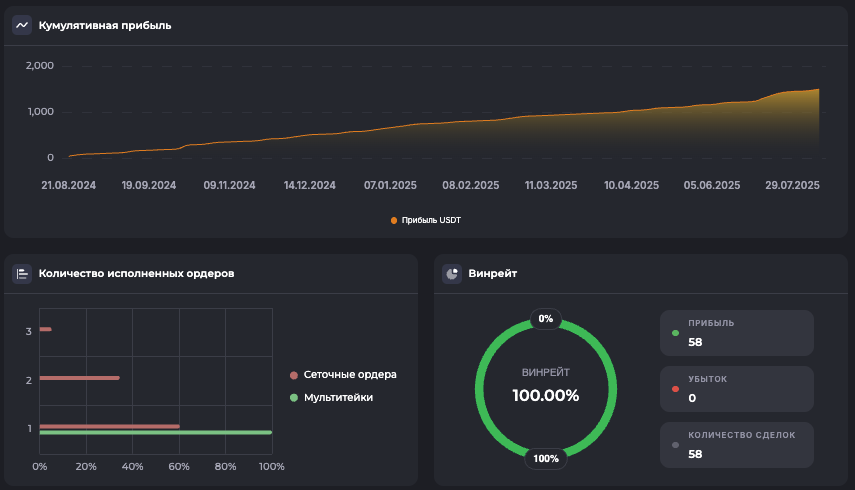Image resolution: width=855 pixels, height=490 pixels.
Task: Click the 0% badge atop the winrate donut
Action: click(x=546, y=319)
